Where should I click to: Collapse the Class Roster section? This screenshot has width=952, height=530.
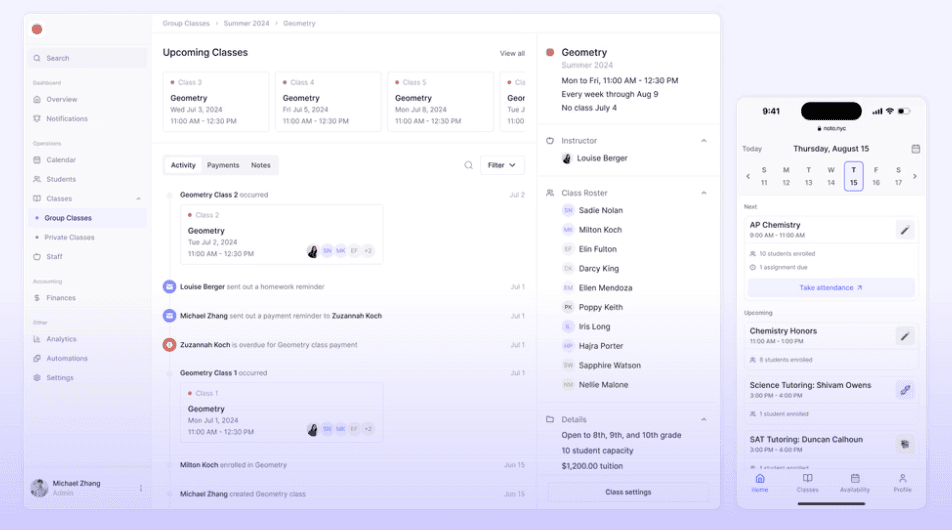coord(704,193)
